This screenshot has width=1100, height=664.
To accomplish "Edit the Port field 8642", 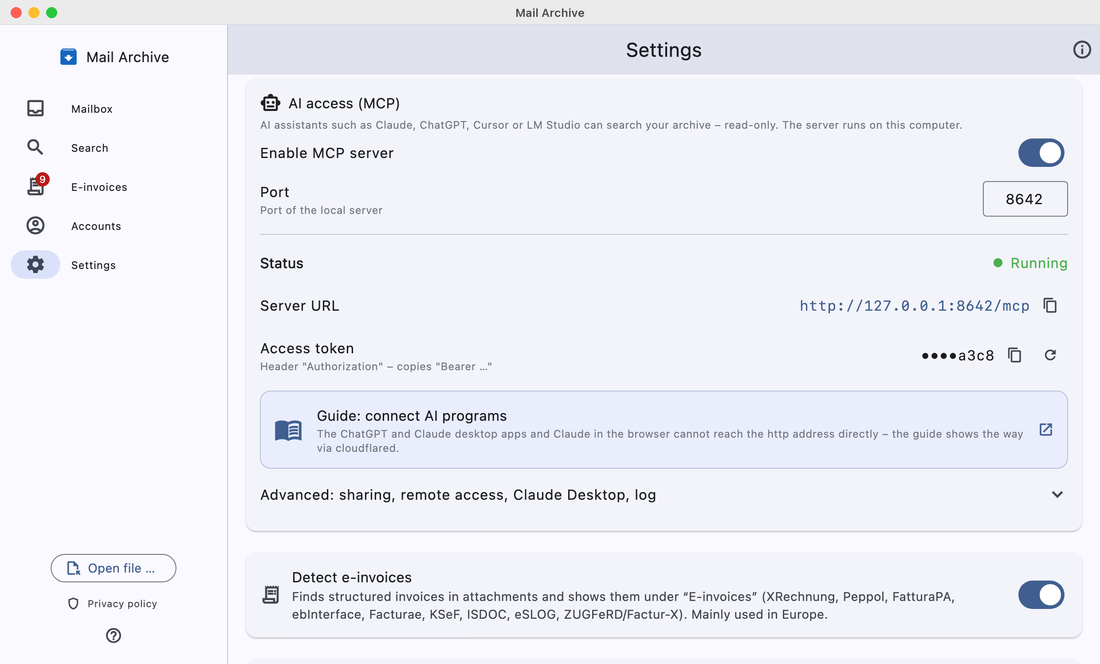I will click(1025, 199).
